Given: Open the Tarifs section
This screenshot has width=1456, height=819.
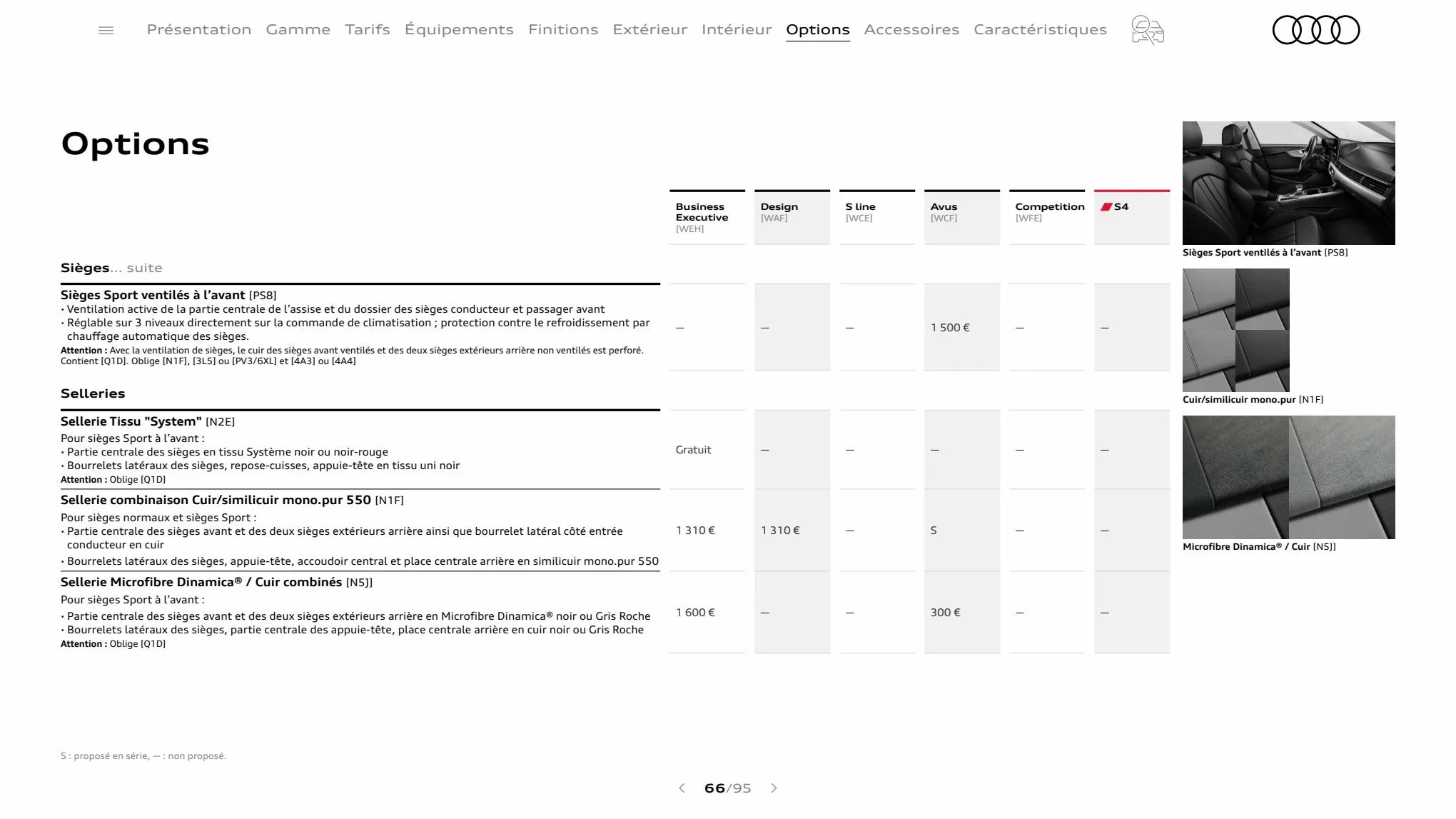Looking at the screenshot, I should [368, 29].
